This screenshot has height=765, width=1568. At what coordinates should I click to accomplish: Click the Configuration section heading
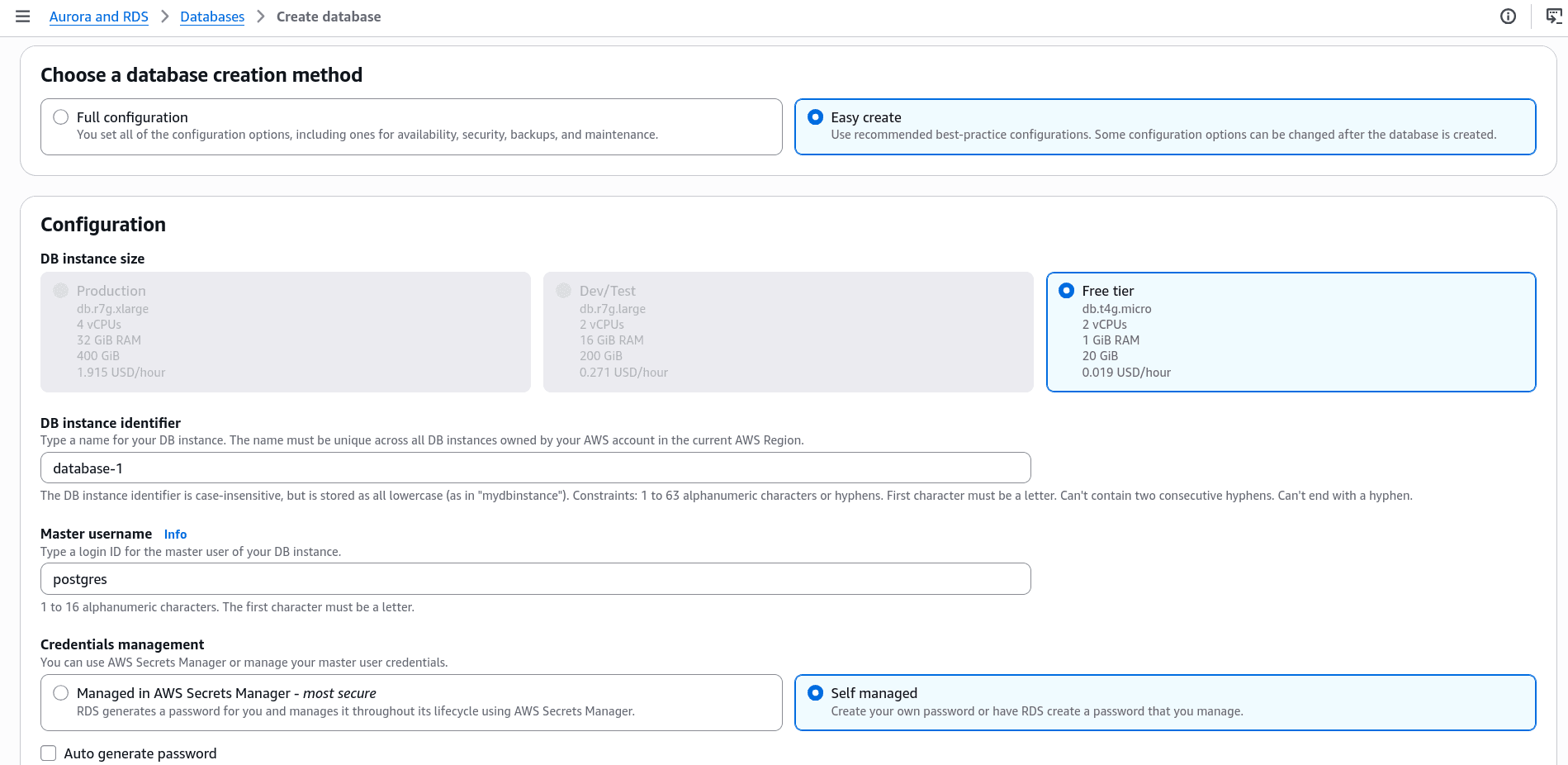(x=103, y=225)
